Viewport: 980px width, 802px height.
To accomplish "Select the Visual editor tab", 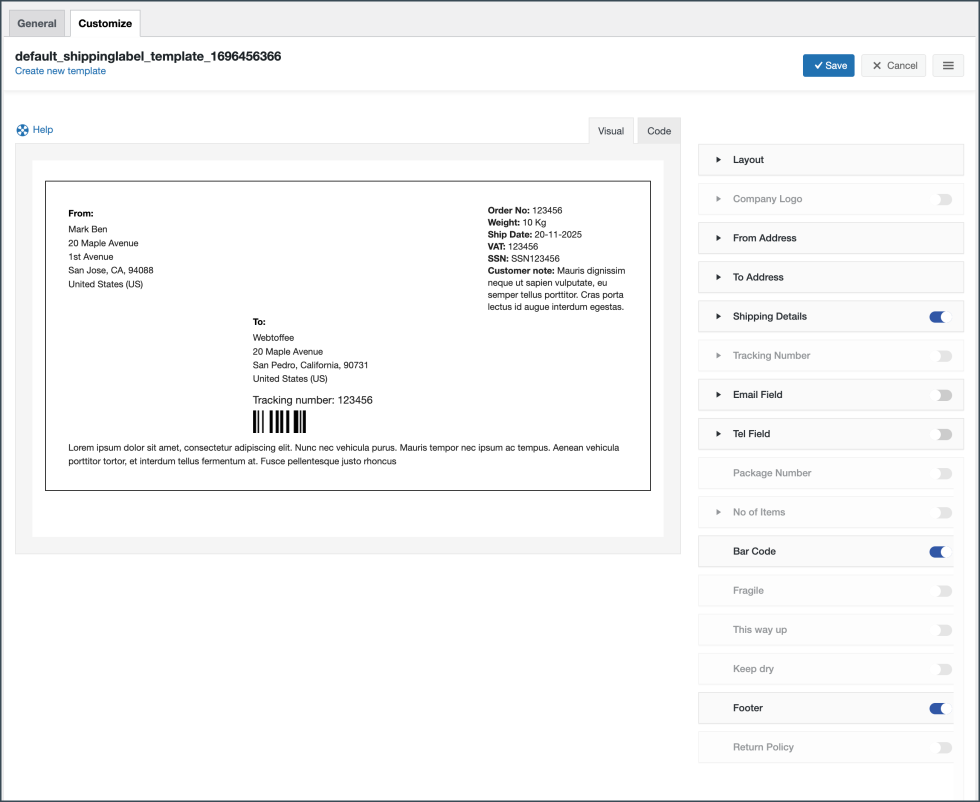I will tap(611, 131).
